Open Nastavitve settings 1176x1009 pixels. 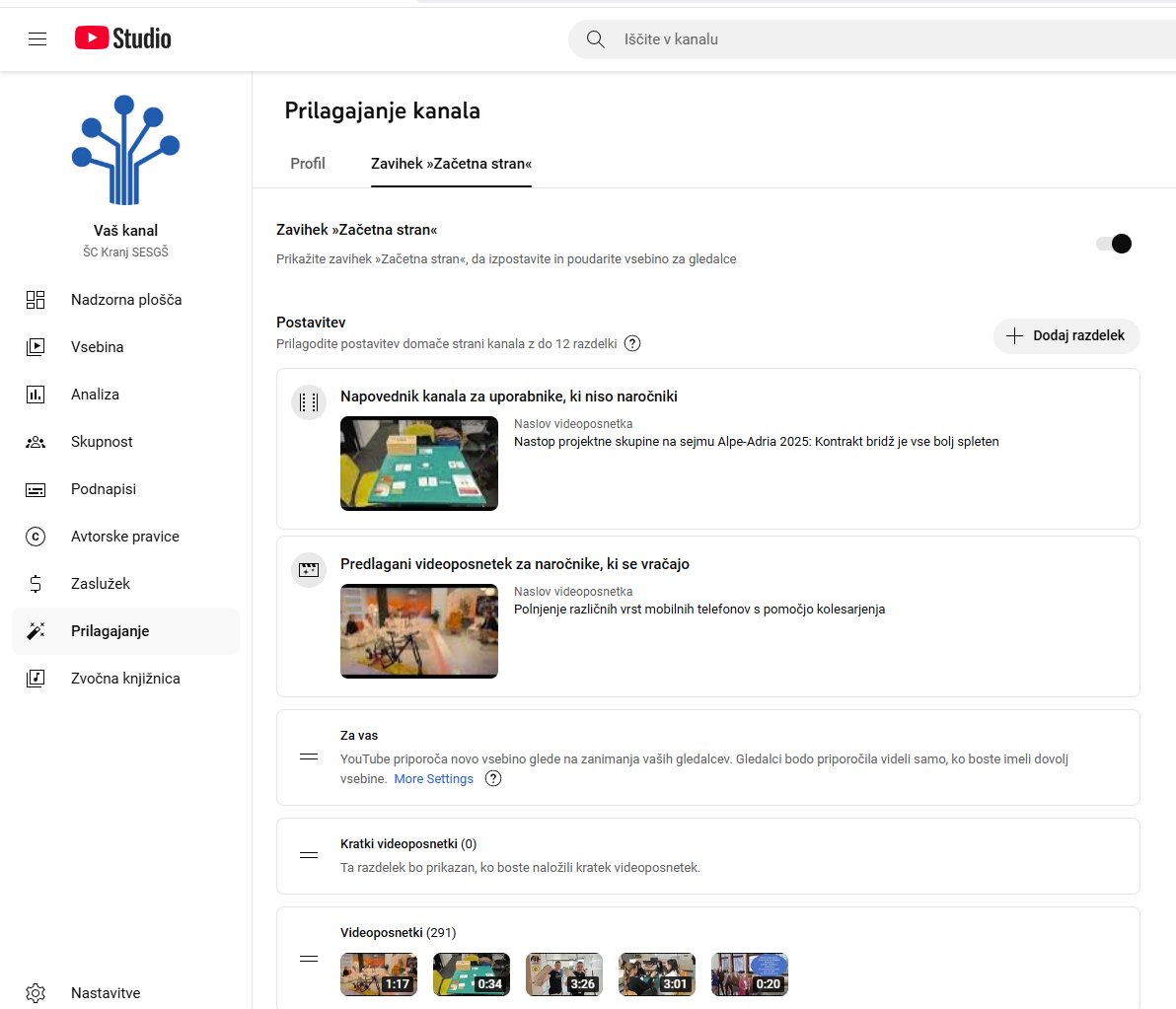pos(105,993)
